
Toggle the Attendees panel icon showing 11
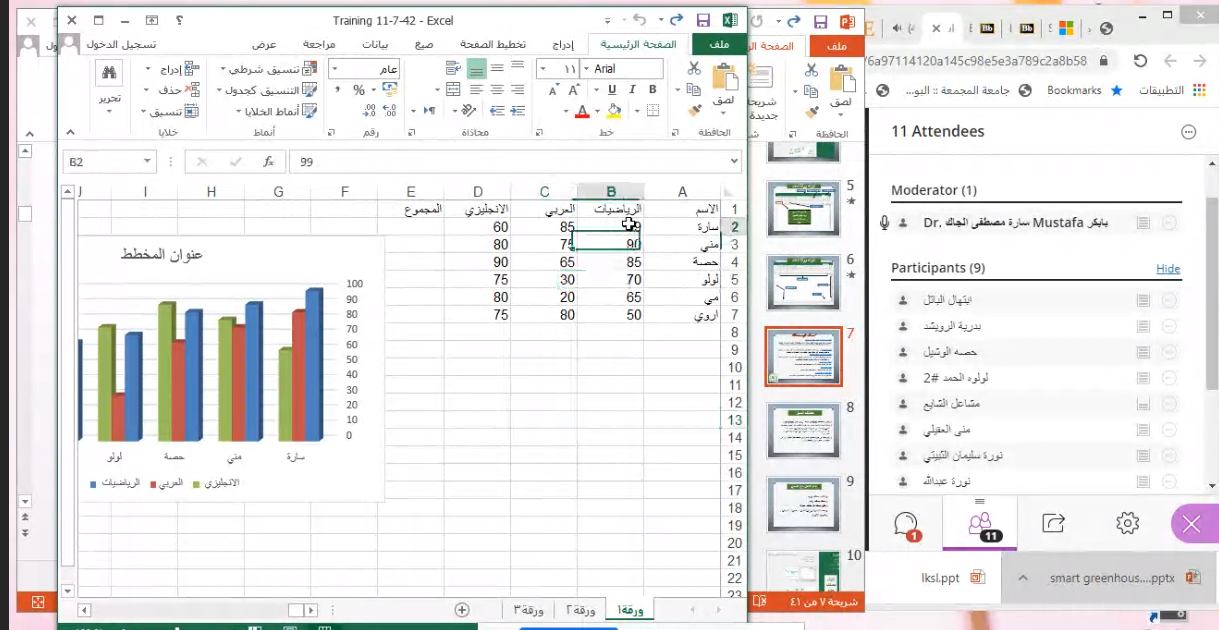pos(979,524)
